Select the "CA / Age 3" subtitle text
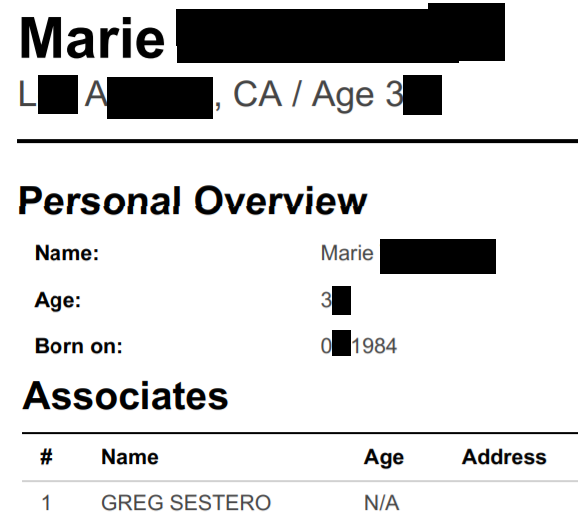 point(318,95)
